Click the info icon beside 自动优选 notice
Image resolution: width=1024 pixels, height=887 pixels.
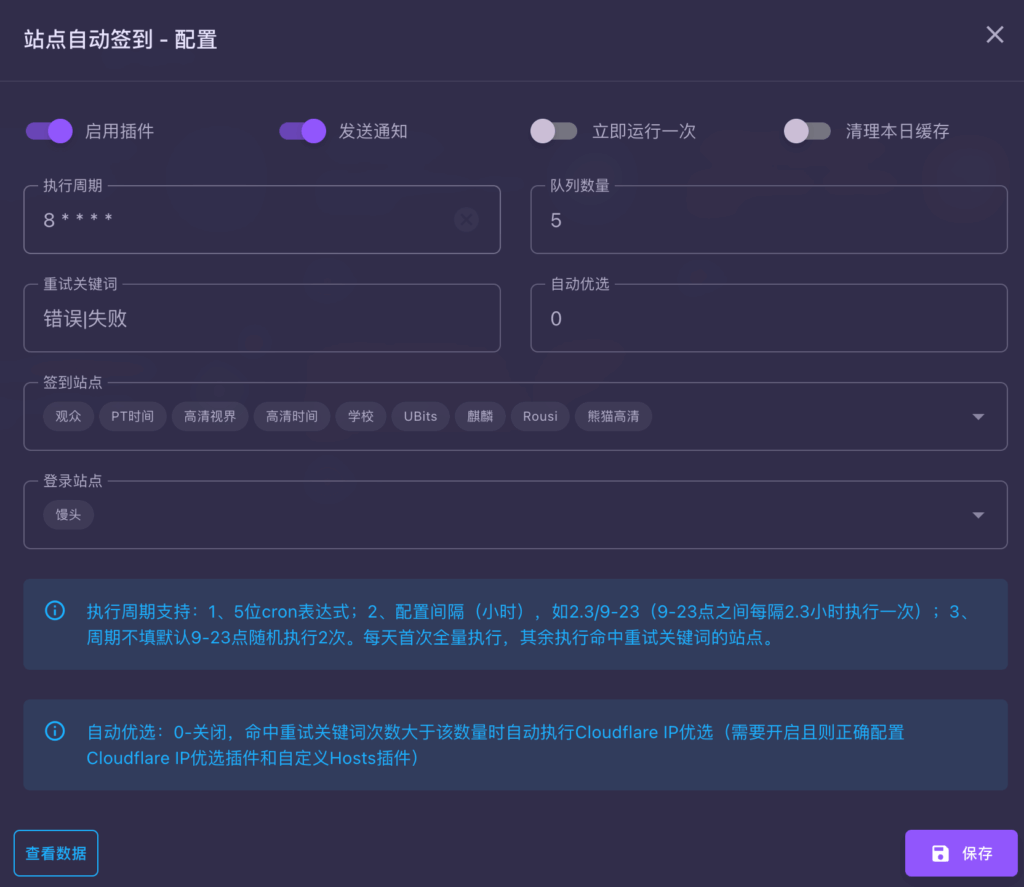tap(55, 731)
